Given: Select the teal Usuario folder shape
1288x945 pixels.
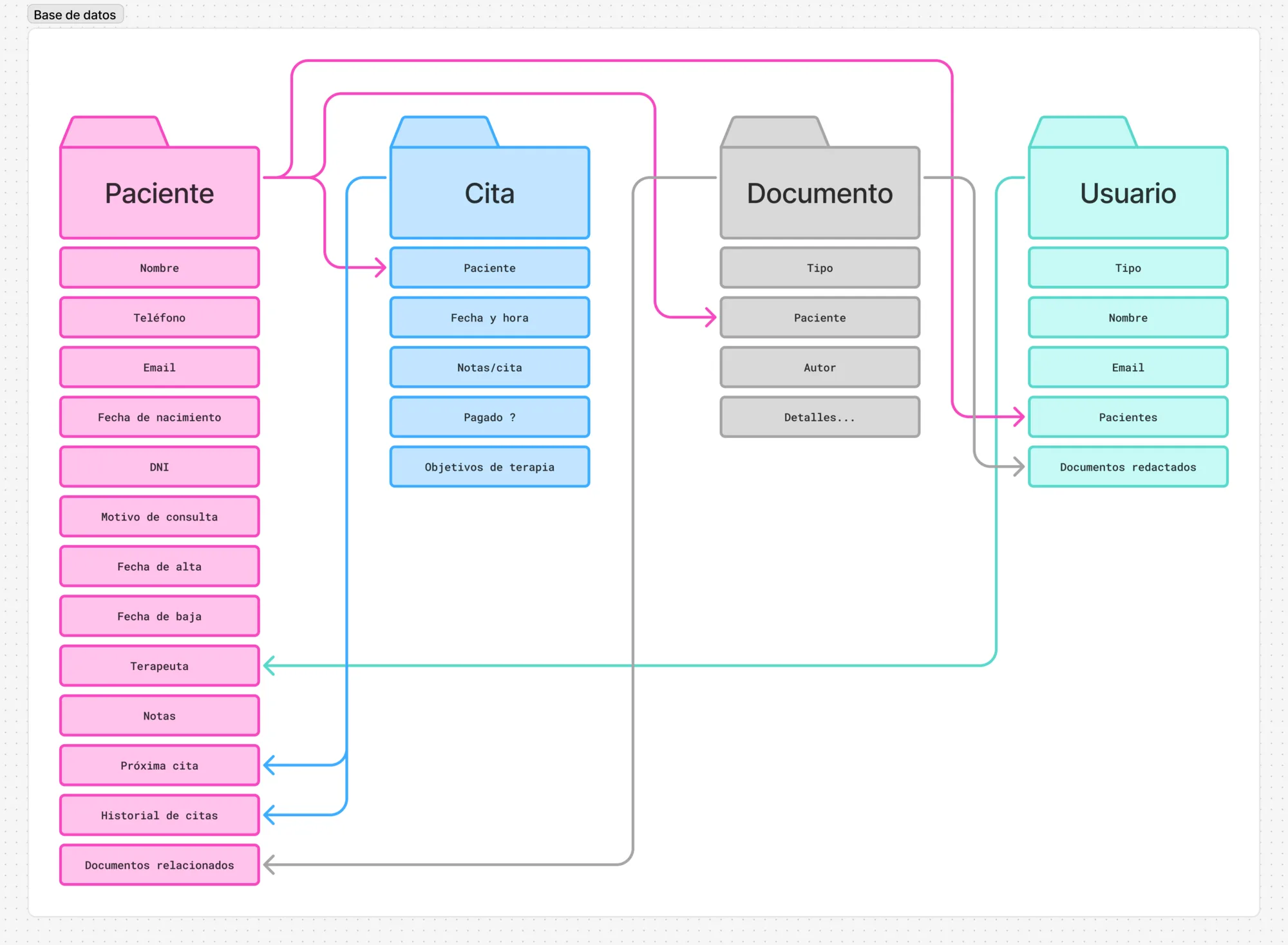Looking at the screenshot, I should 1128,178.
